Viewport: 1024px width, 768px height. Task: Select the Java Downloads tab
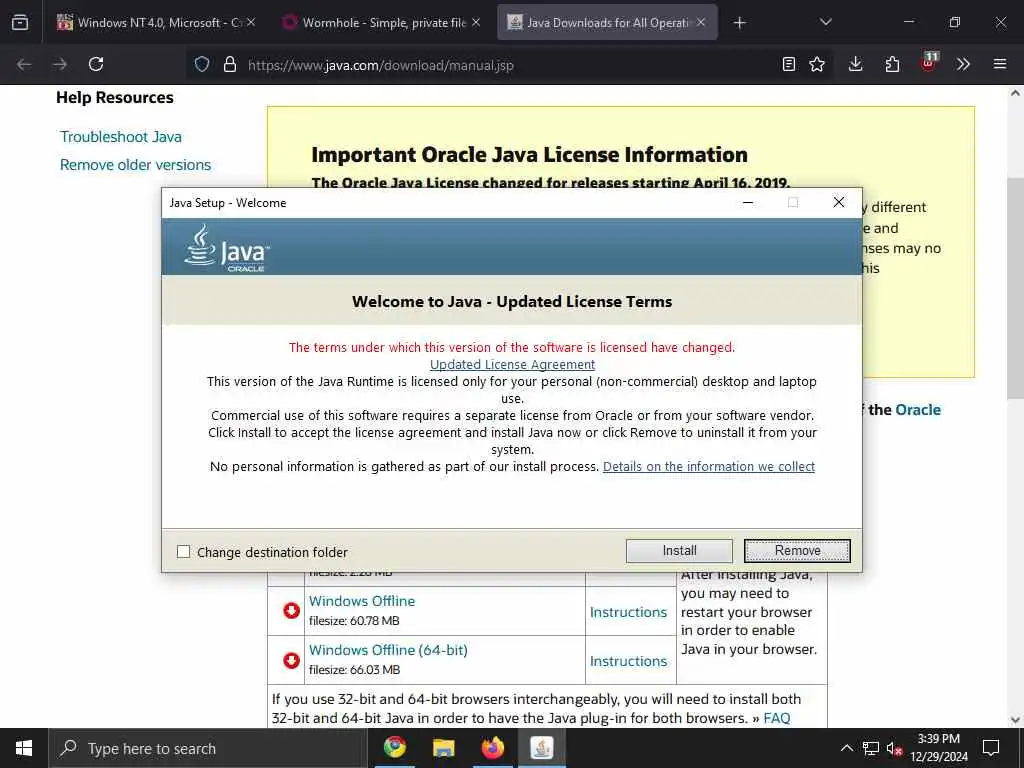607,22
